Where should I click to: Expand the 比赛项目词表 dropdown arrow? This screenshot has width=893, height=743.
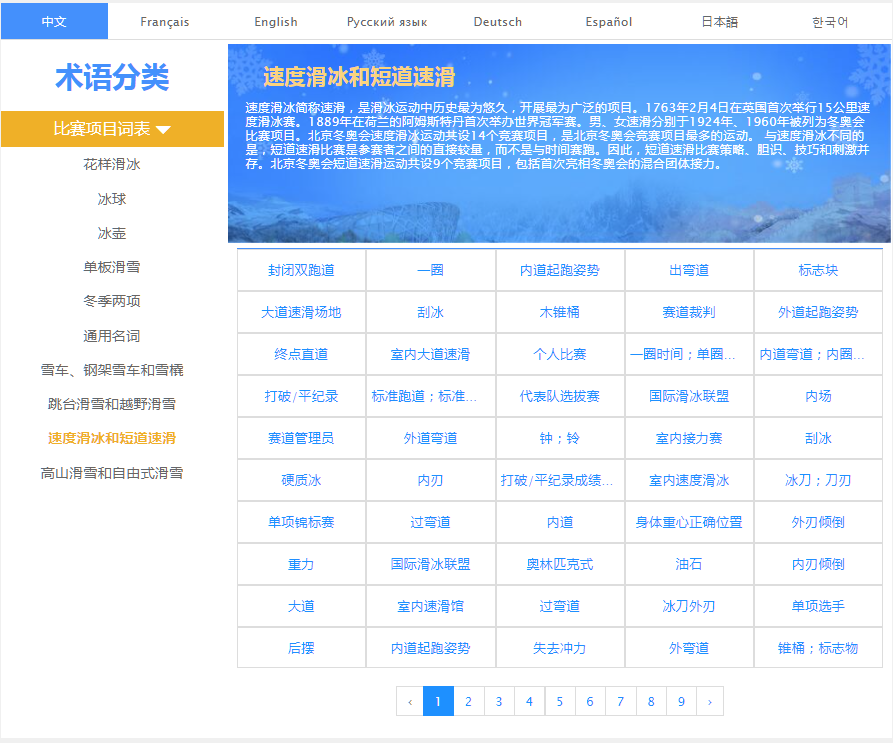tap(164, 129)
